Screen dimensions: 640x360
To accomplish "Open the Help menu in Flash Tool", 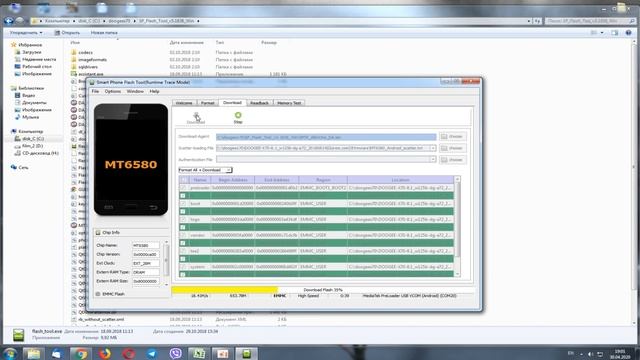I will 154,91.
